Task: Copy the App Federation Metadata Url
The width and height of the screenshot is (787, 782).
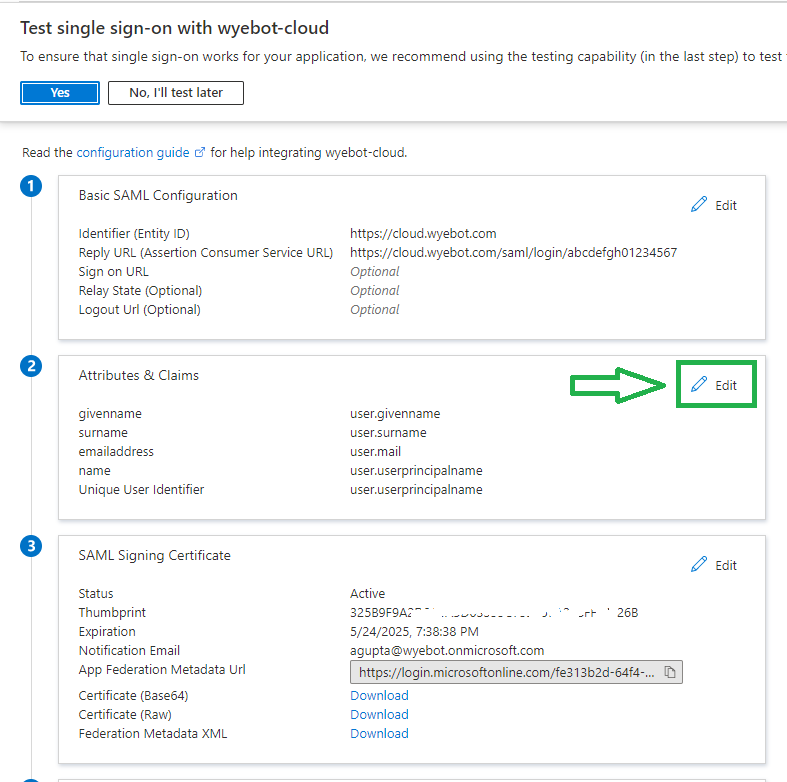Action: click(x=670, y=672)
